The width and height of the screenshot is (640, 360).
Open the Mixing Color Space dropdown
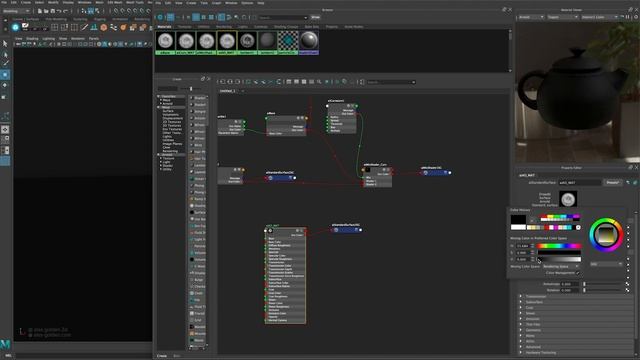(560, 266)
